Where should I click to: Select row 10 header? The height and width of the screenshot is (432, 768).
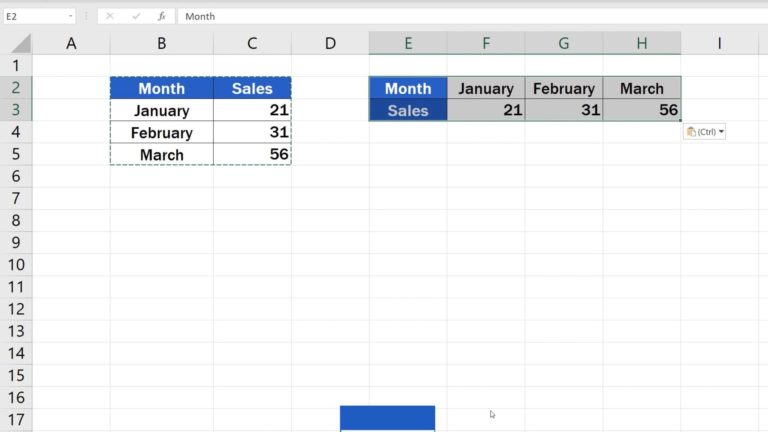pyautogui.click(x=16, y=265)
